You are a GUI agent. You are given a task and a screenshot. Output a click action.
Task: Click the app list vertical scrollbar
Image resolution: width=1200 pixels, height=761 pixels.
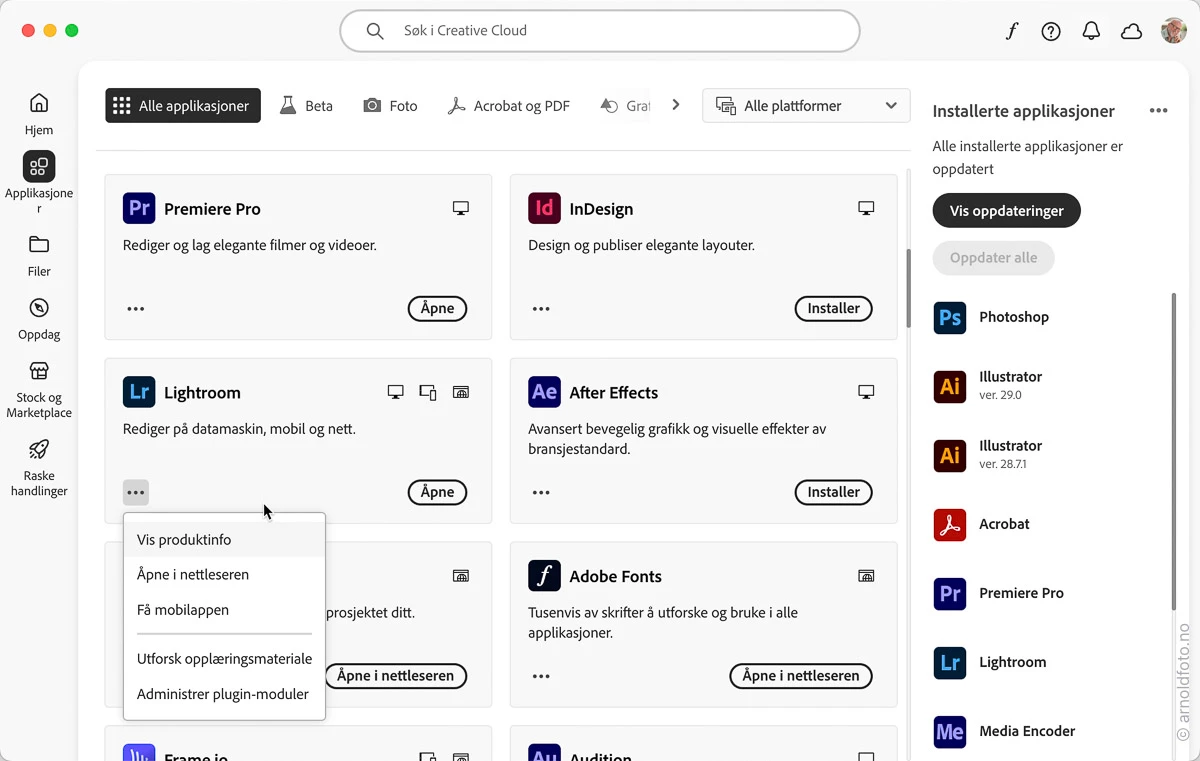(x=909, y=288)
